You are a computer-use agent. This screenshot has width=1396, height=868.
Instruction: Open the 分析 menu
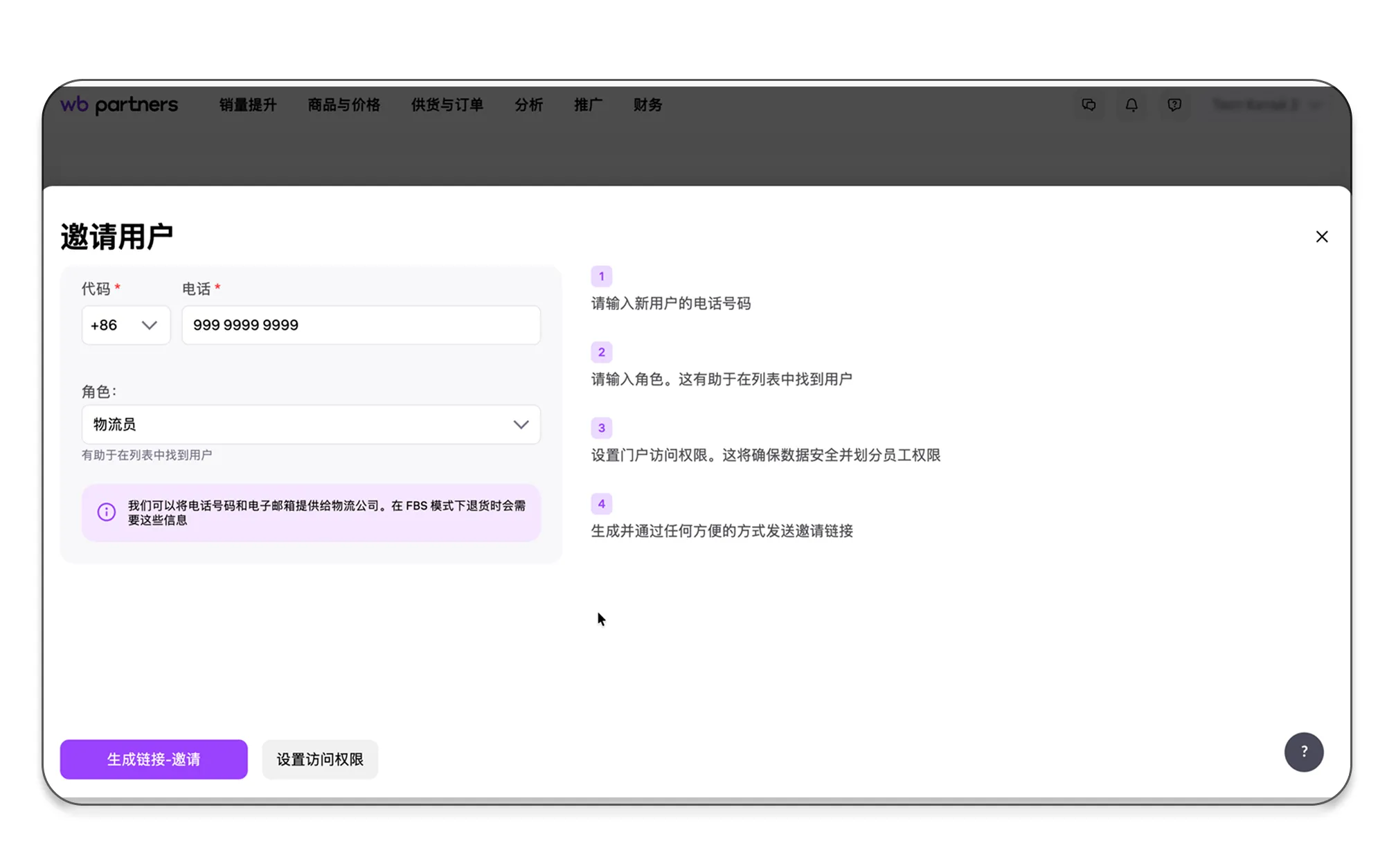pos(529,105)
